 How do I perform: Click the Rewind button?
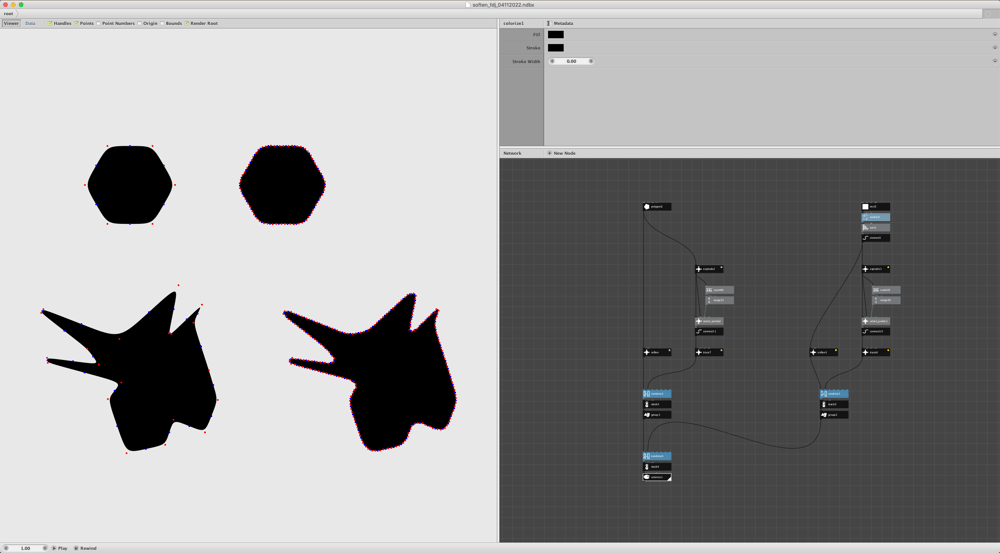[x=85, y=548]
